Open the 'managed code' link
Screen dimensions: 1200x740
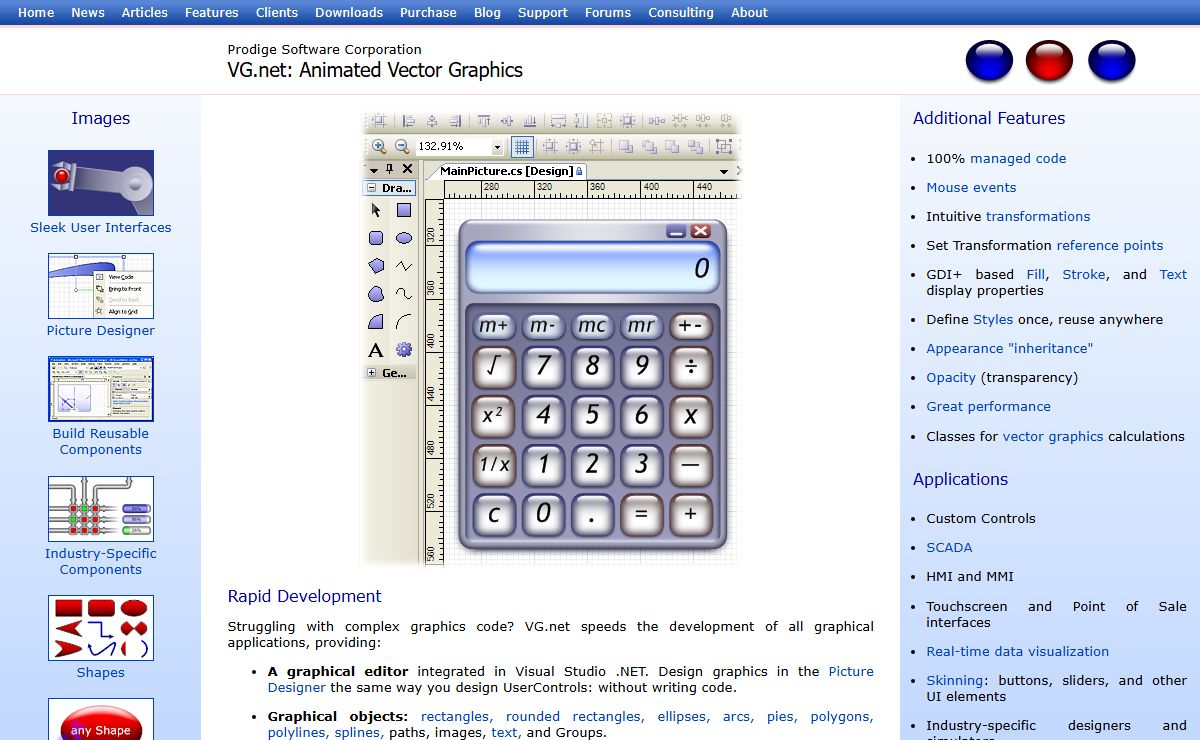tap(1018, 158)
